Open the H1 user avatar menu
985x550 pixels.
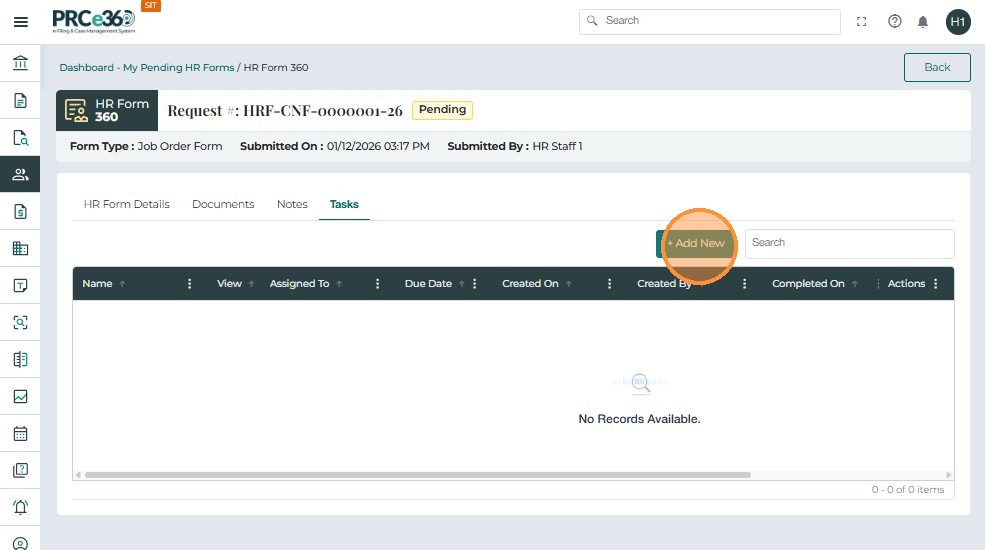957,22
